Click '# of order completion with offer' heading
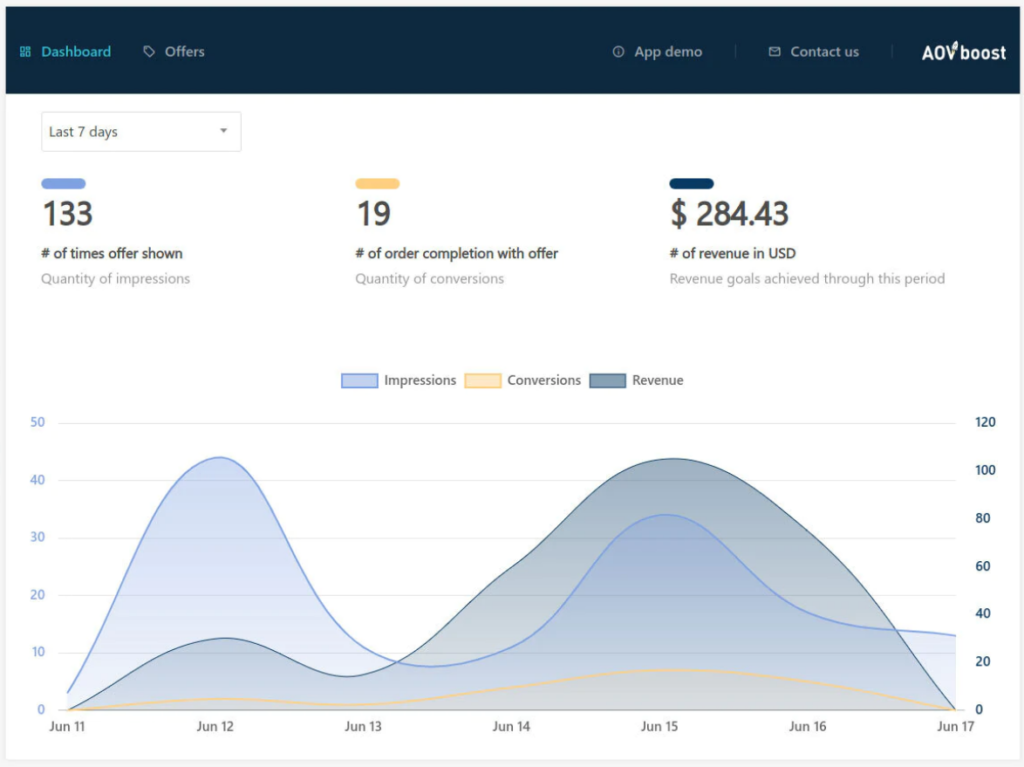 click(456, 253)
